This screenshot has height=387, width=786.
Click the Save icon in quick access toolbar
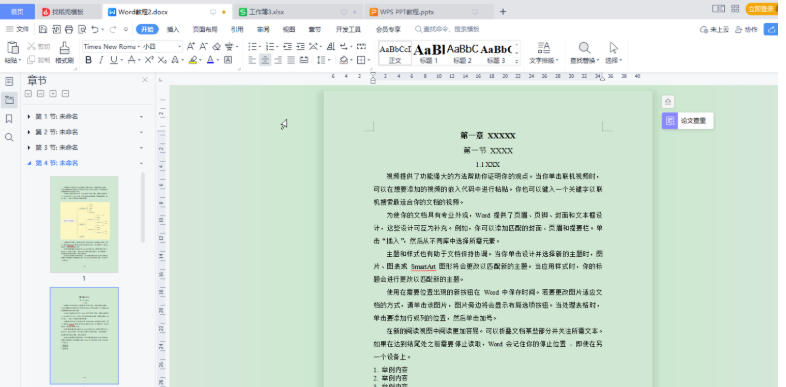43,29
